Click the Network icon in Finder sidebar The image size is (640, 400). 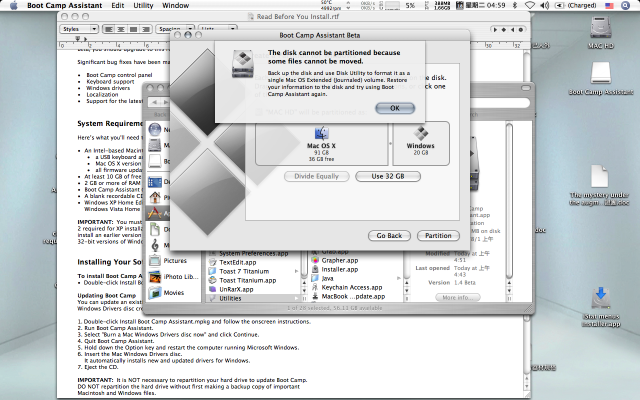(155, 129)
